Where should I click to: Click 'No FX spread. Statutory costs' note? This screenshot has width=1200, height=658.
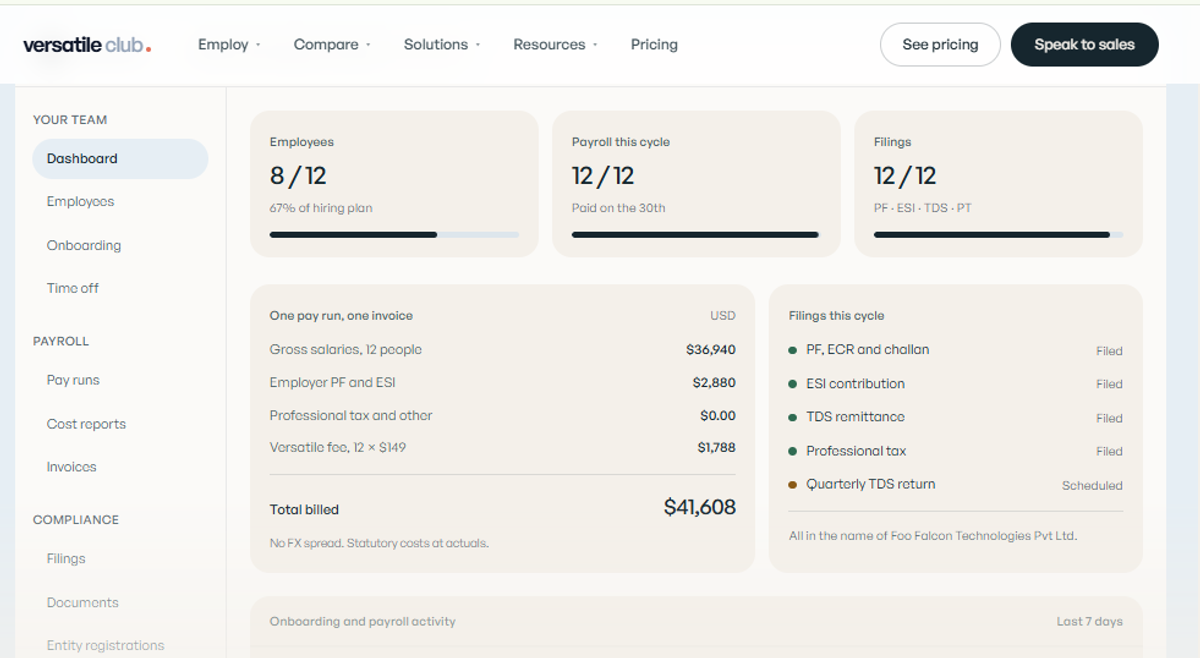pyautogui.click(x=379, y=544)
